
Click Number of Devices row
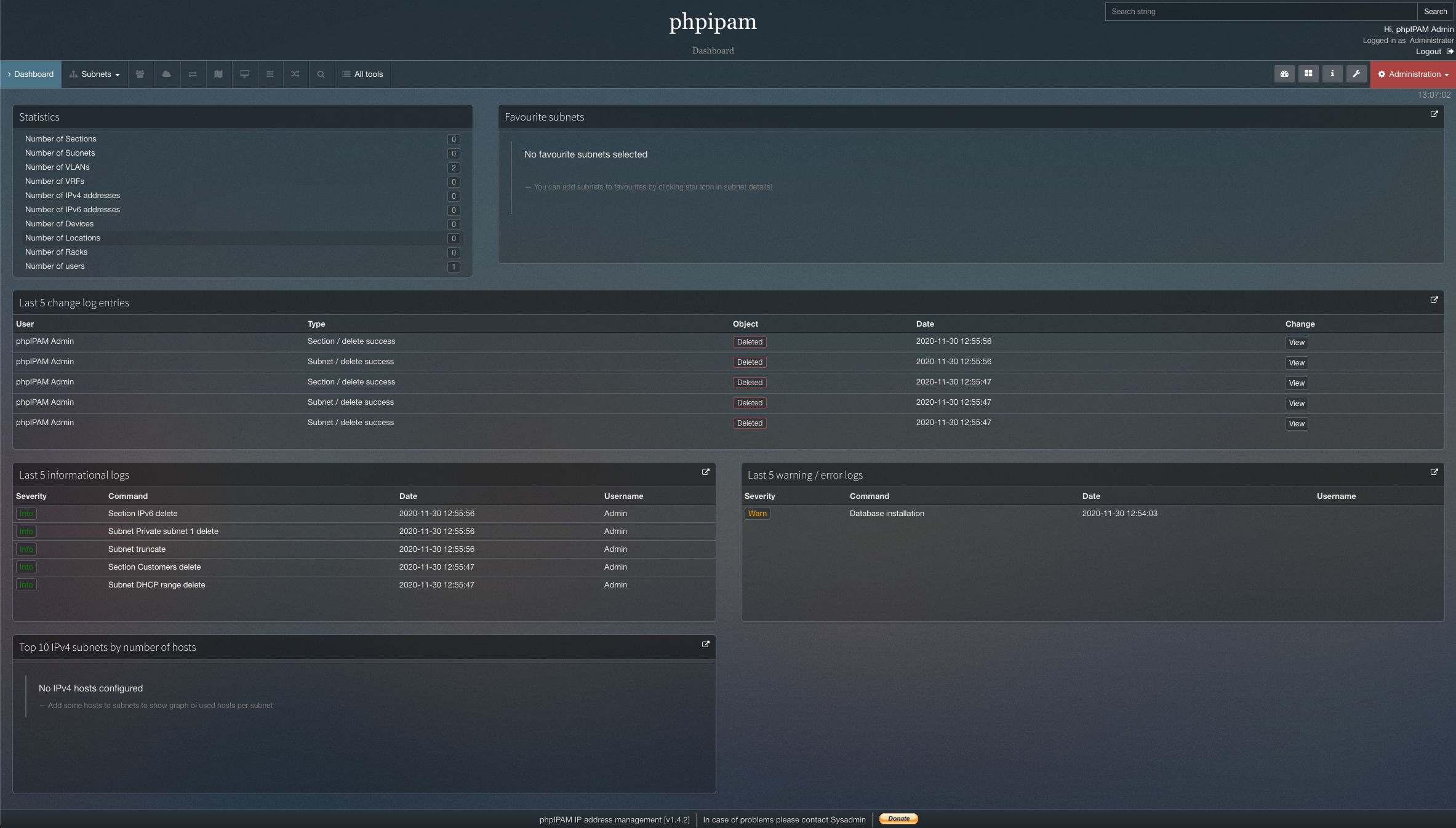(x=242, y=224)
